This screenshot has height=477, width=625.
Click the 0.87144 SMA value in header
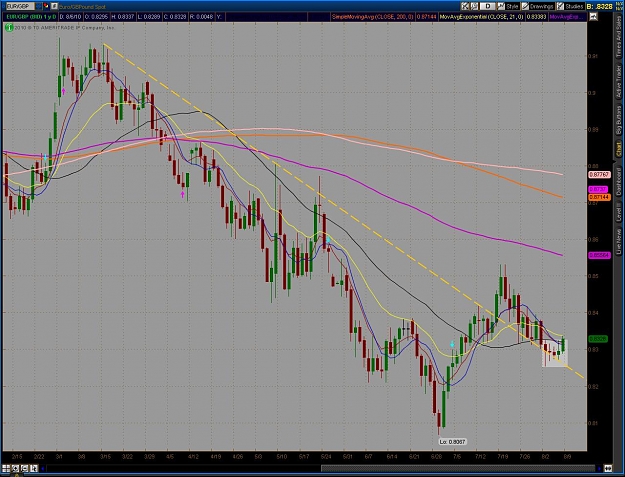click(x=426, y=17)
